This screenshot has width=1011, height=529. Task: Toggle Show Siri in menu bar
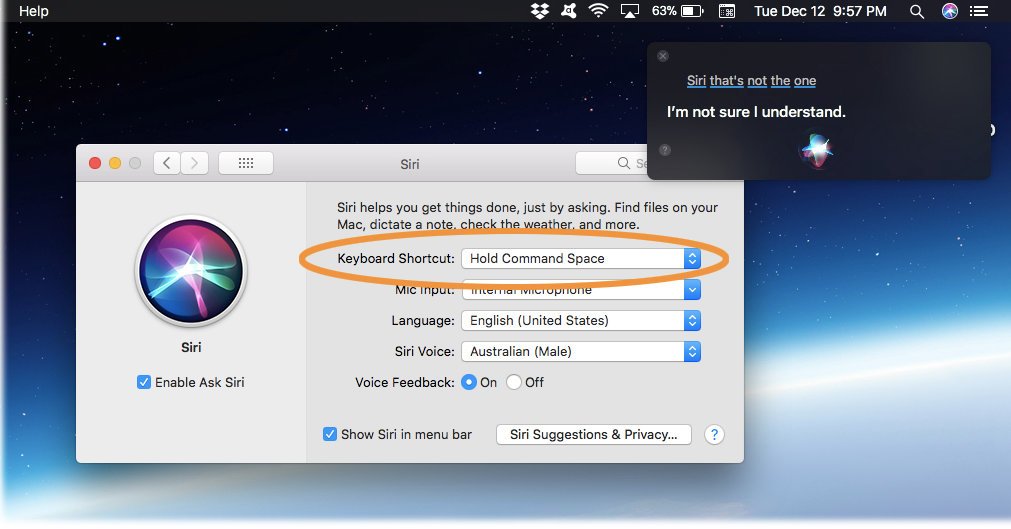329,434
